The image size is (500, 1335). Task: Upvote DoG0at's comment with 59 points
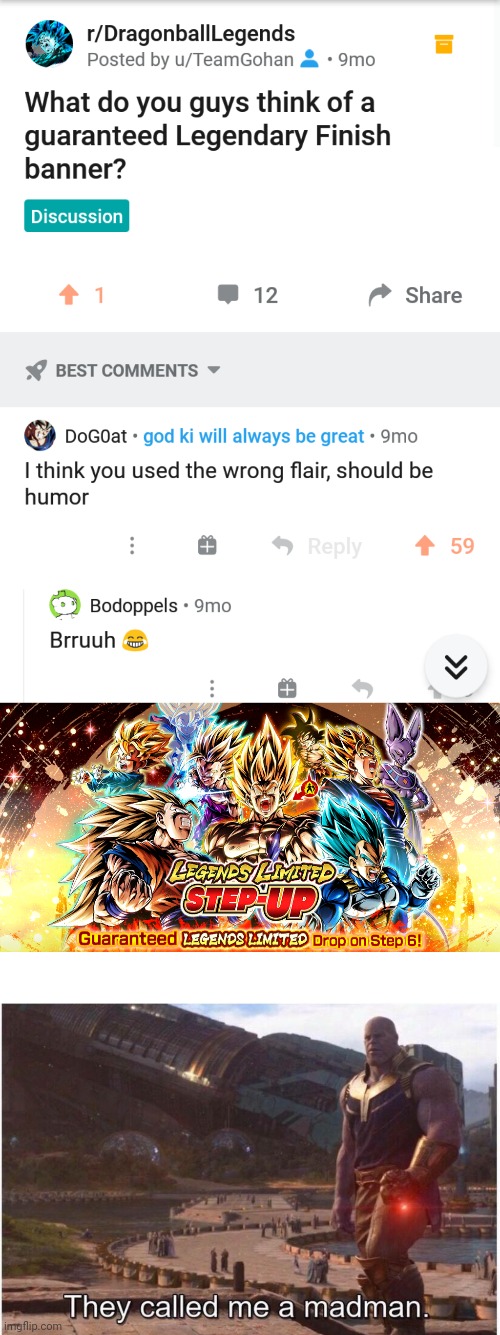click(425, 546)
